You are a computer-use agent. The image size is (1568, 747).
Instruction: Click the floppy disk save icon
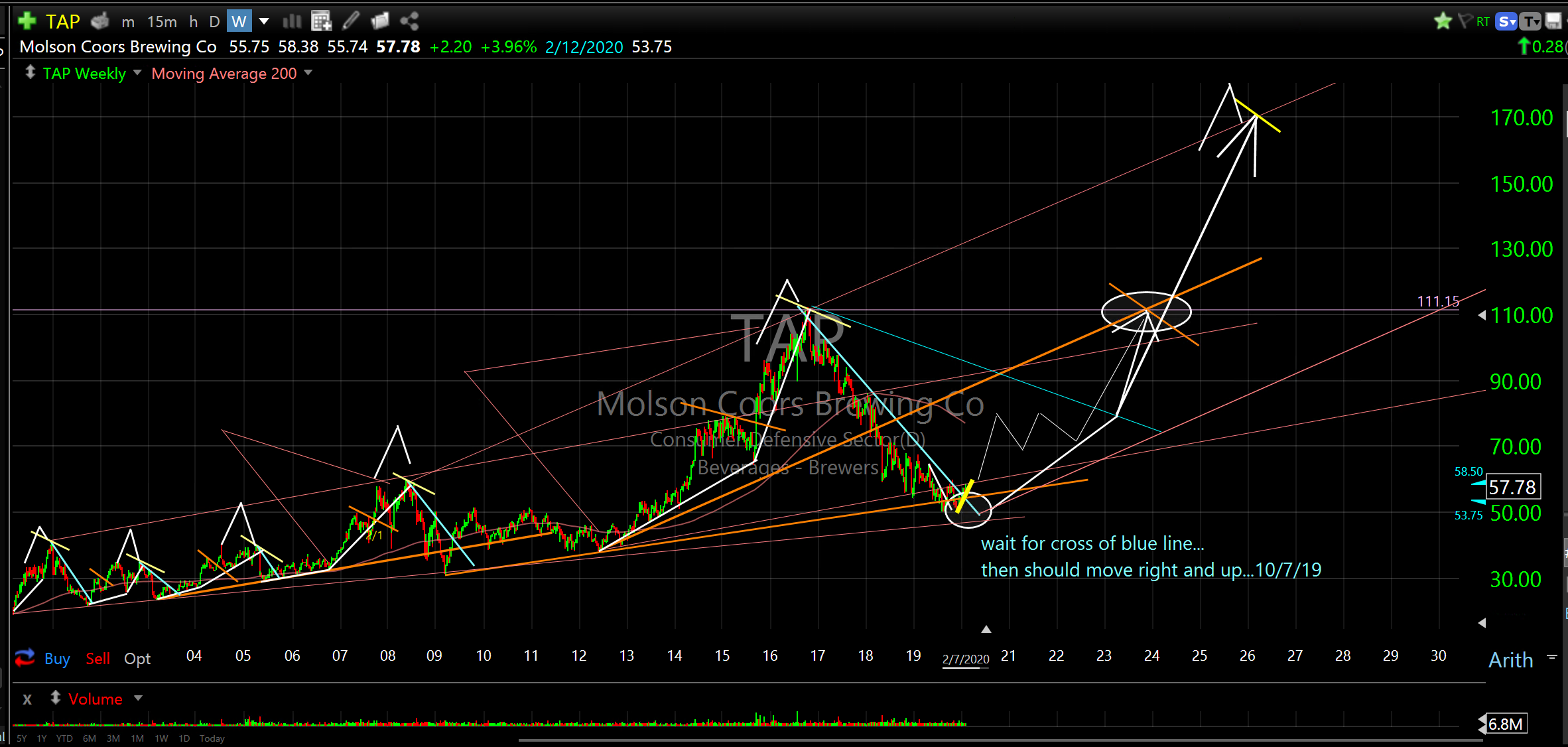click(1553, 21)
